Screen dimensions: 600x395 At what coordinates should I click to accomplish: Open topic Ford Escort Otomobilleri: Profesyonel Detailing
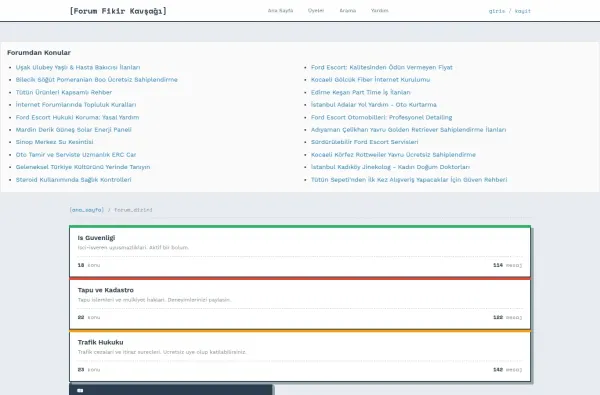click(381, 117)
